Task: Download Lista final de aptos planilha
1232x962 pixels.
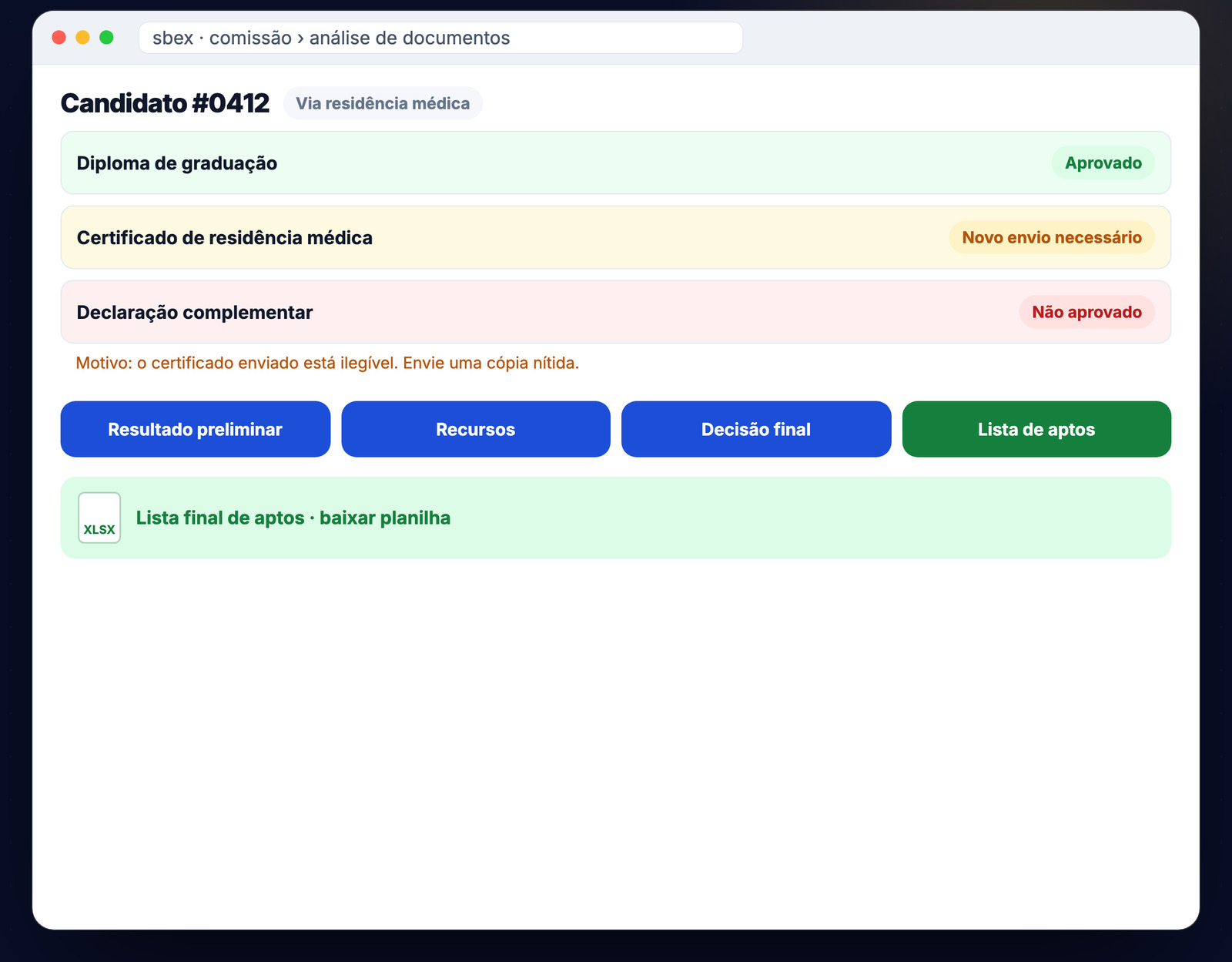Action: pyautogui.click(x=616, y=518)
